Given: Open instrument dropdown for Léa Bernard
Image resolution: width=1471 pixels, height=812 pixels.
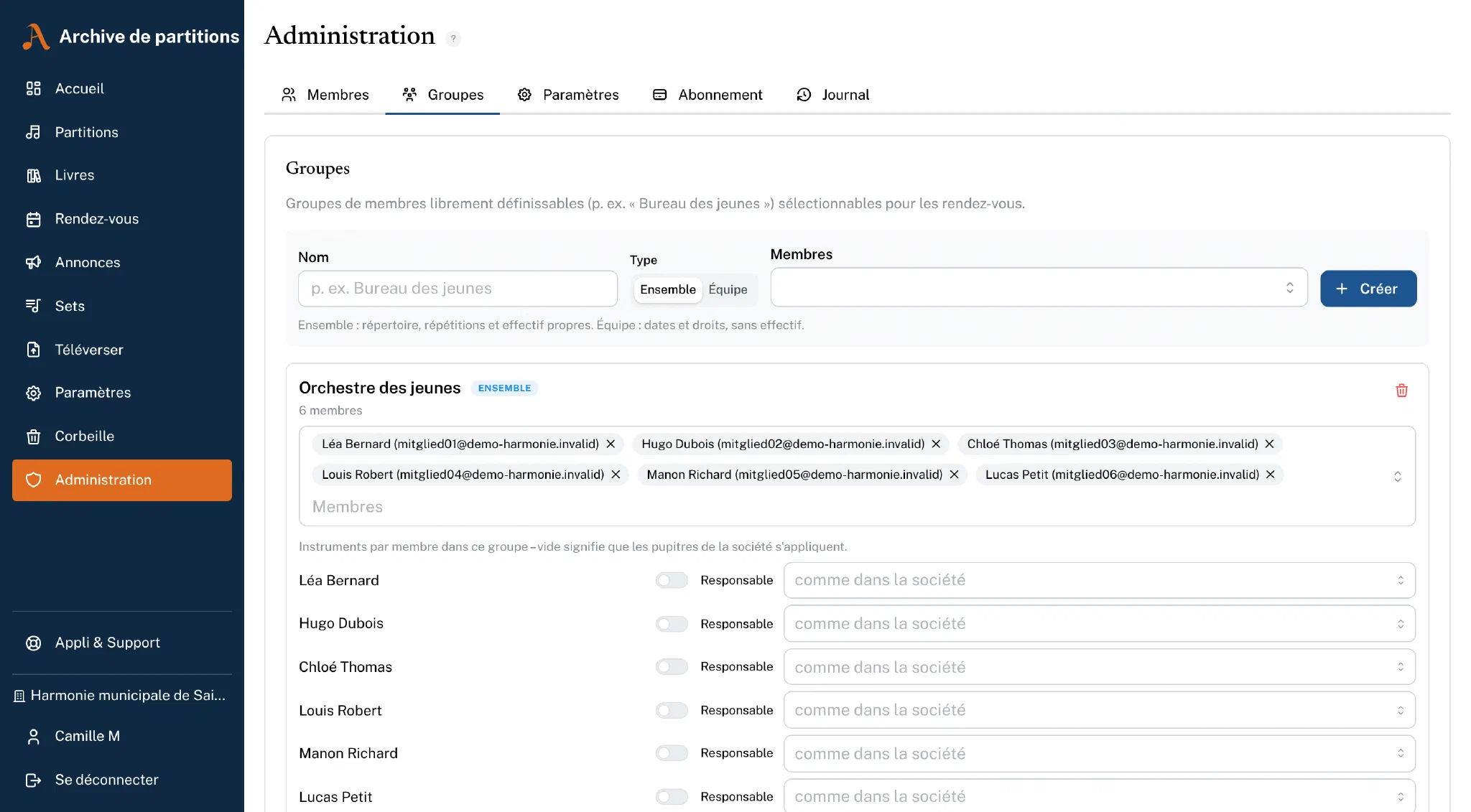Looking at the screenshot, I should [x=1099, y=580].
